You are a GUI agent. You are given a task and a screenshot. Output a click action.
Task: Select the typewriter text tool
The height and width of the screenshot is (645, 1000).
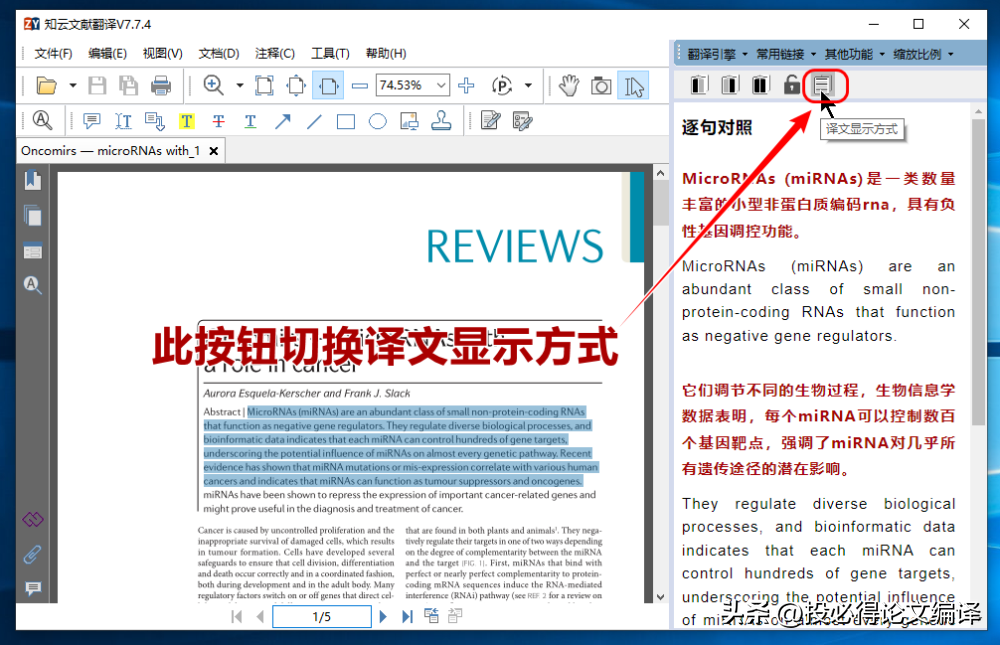tap(123, 121)
